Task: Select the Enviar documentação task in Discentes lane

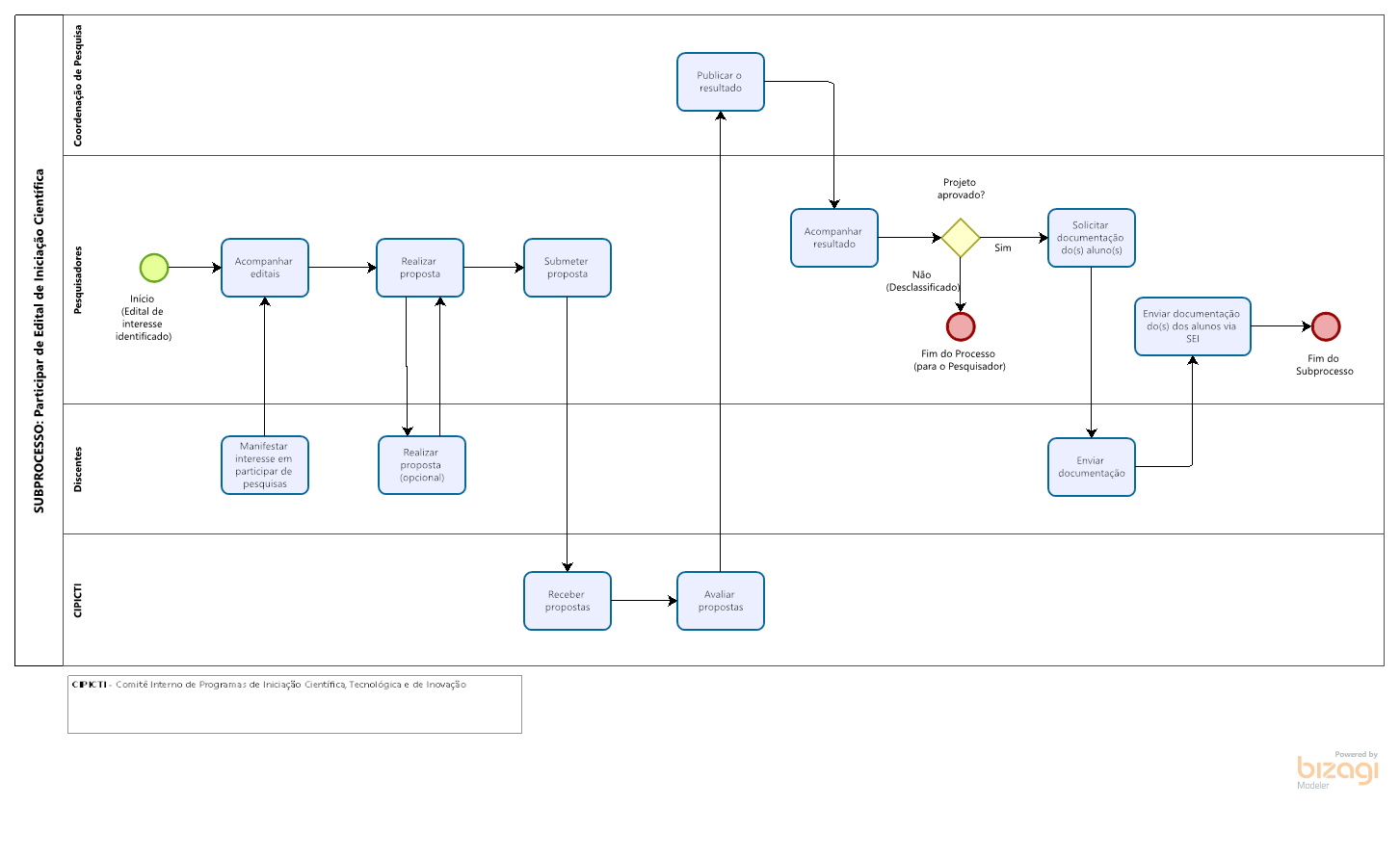Action: [1092, 467]
